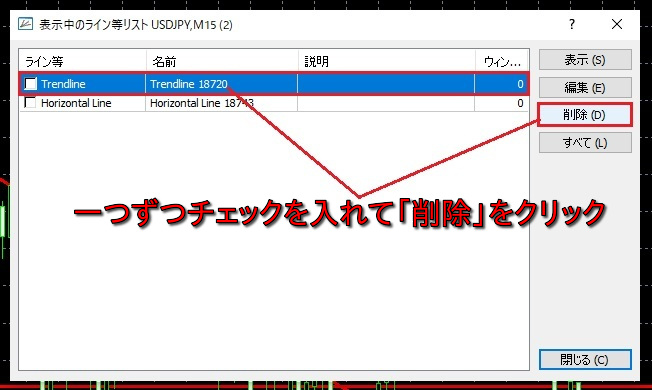Click the 削除 (D) delete button

tap(585, 115)
